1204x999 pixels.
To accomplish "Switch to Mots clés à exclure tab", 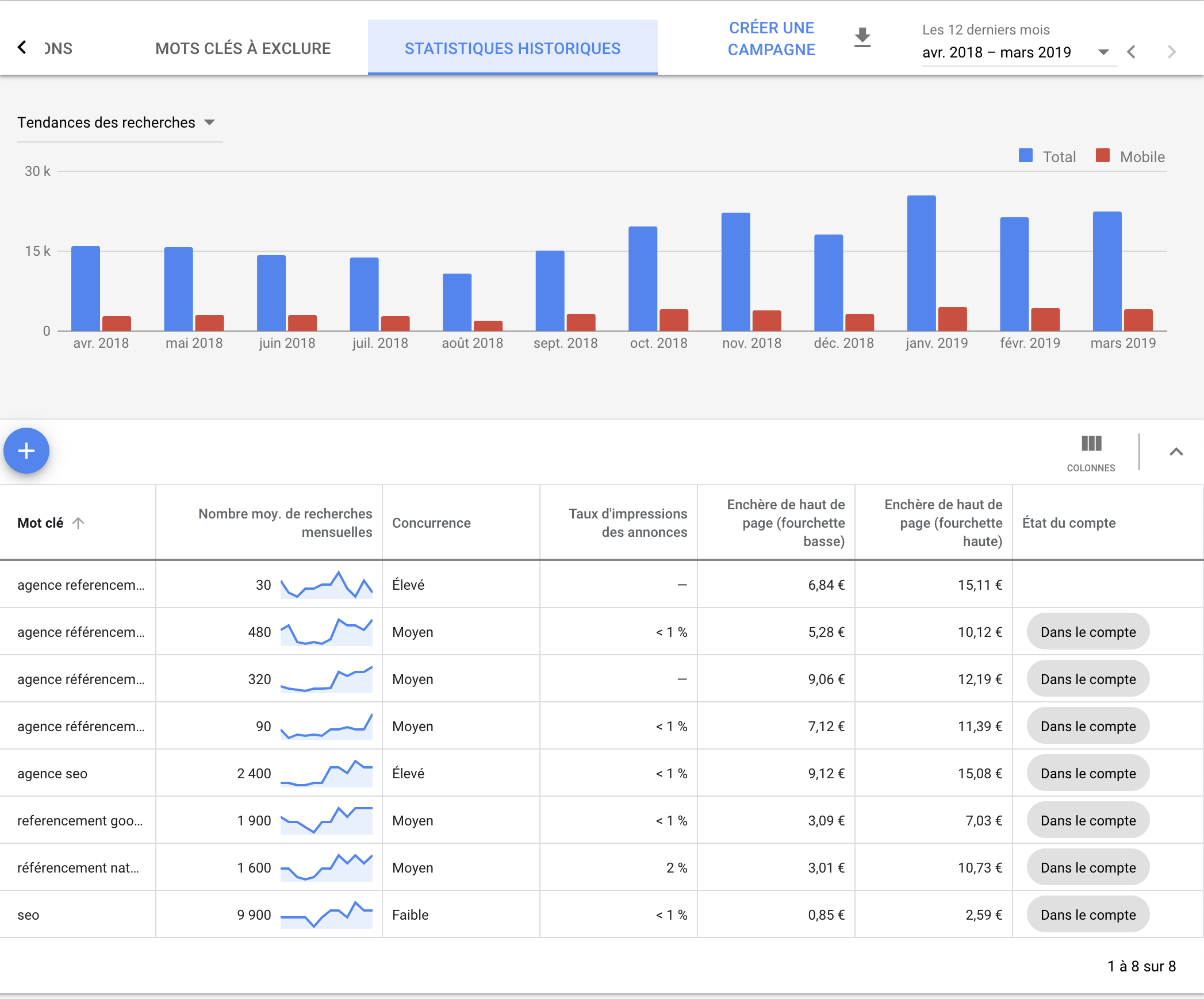I will point(243,48).
